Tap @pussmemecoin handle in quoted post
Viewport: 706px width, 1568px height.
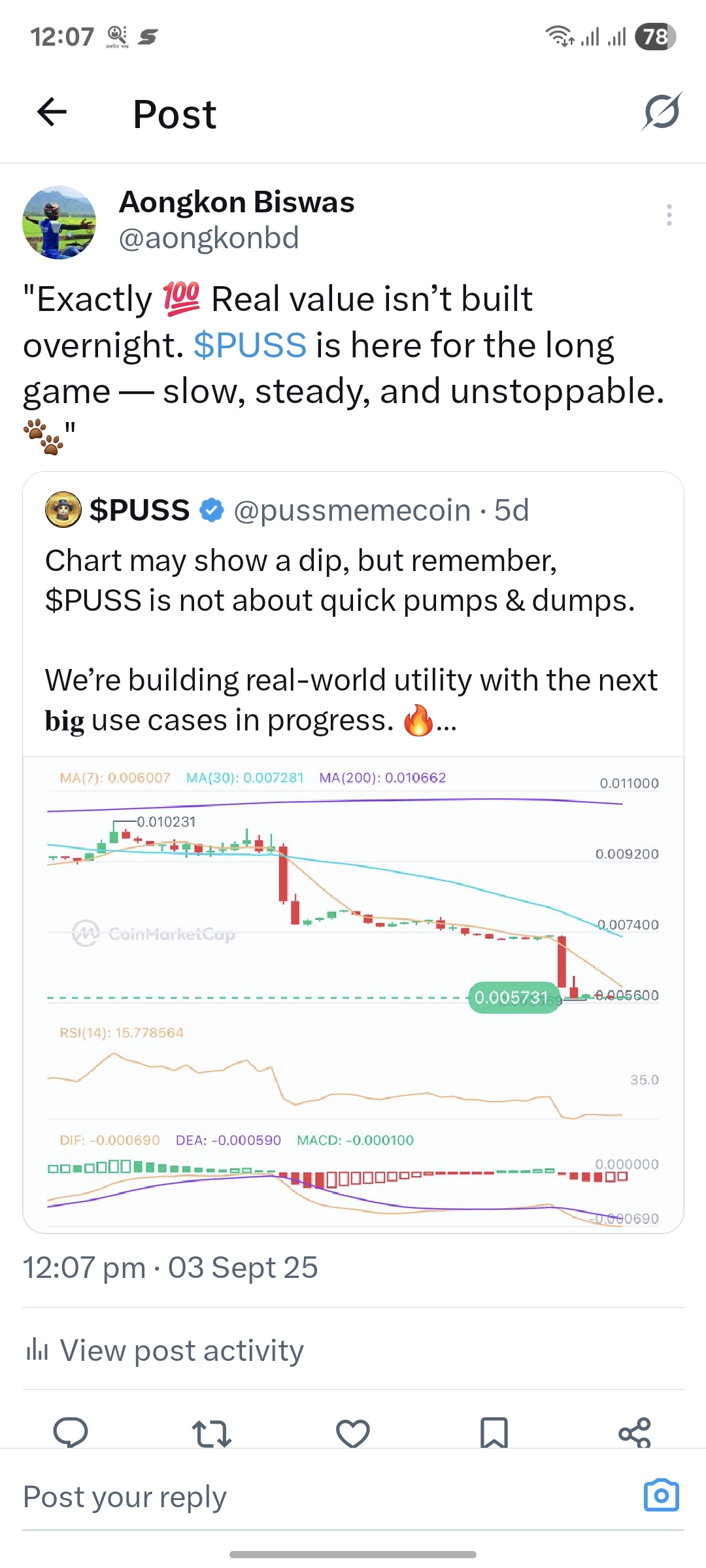click(x=352, y=510)
